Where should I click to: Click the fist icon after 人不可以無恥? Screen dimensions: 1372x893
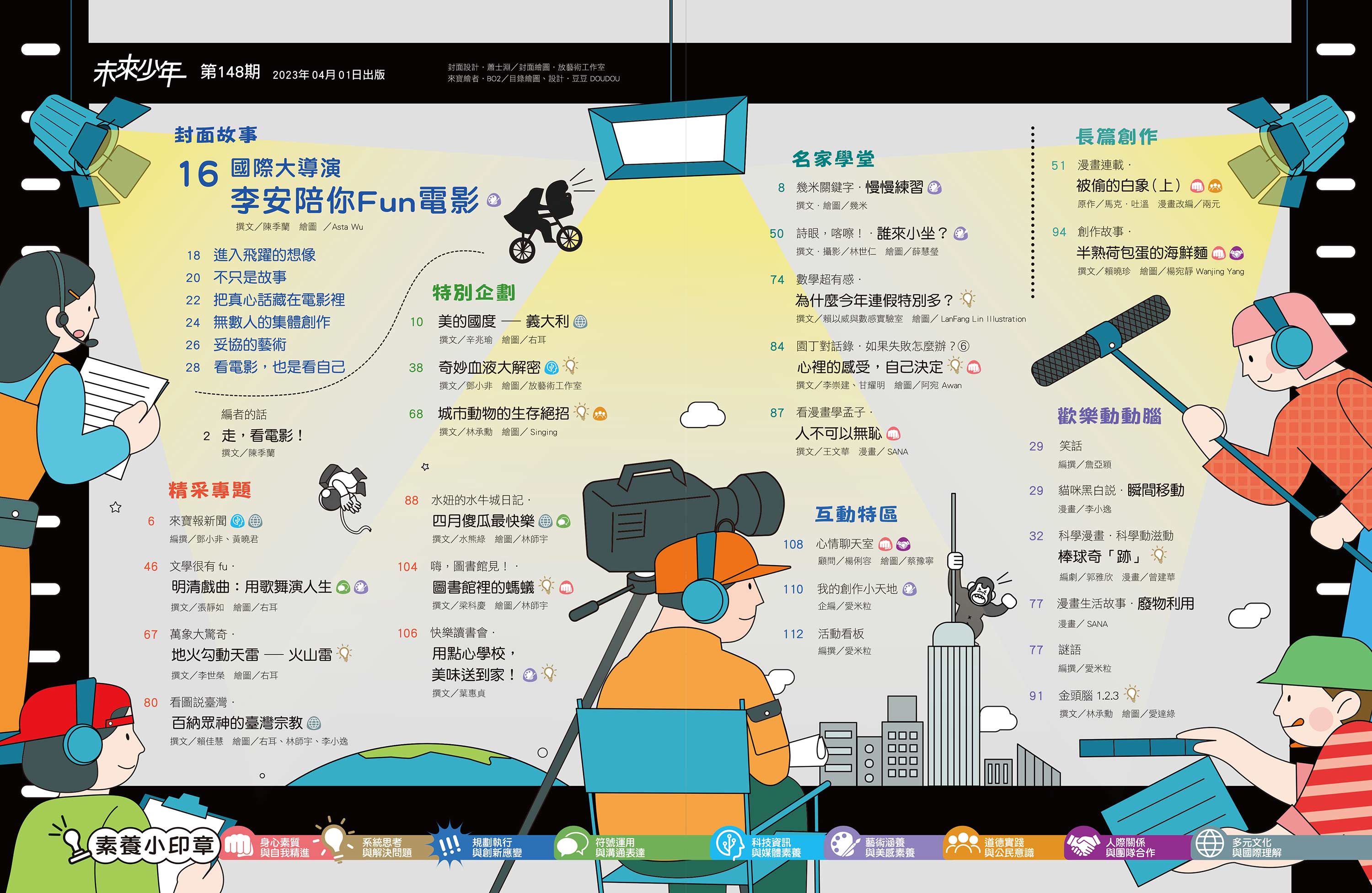pos(894,433)
